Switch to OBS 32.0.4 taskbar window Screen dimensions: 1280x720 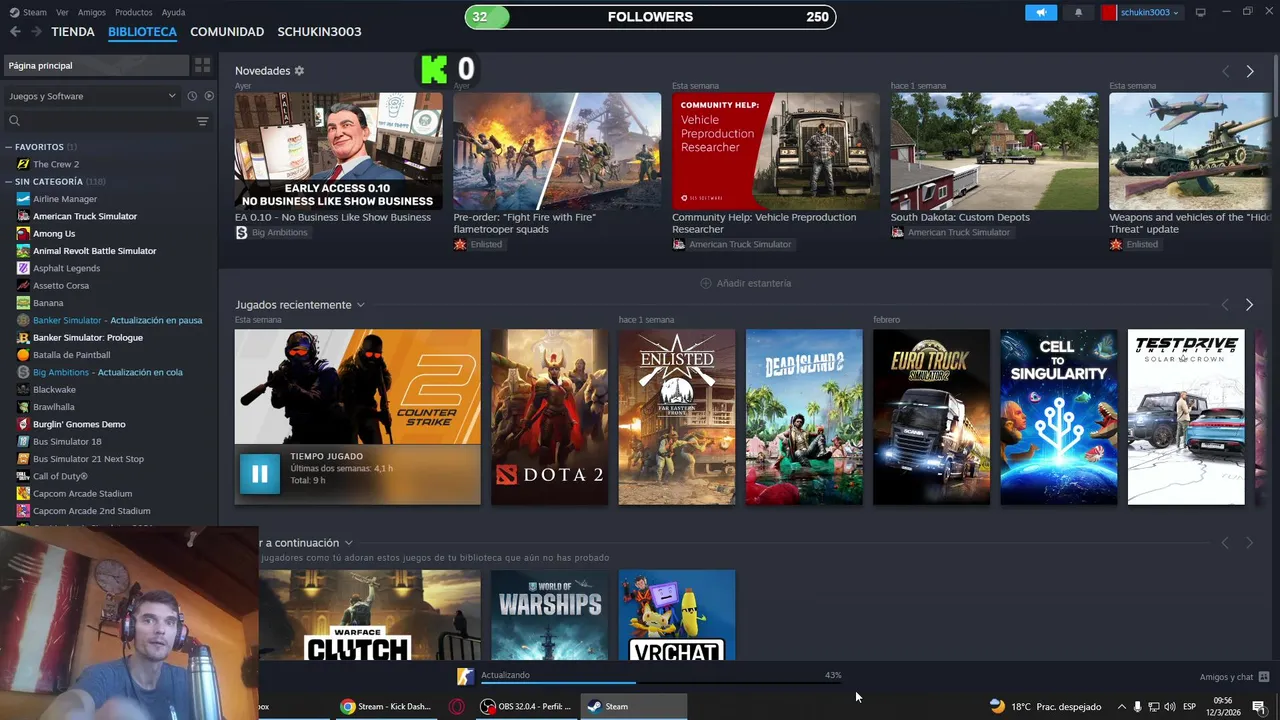pyautogui.click(x=526, y=706)
